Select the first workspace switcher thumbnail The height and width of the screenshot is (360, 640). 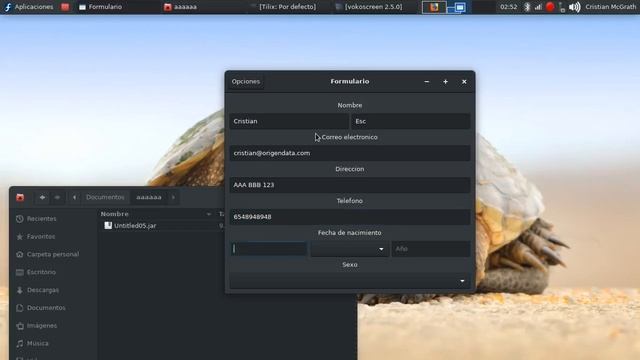tap(434, 7)
